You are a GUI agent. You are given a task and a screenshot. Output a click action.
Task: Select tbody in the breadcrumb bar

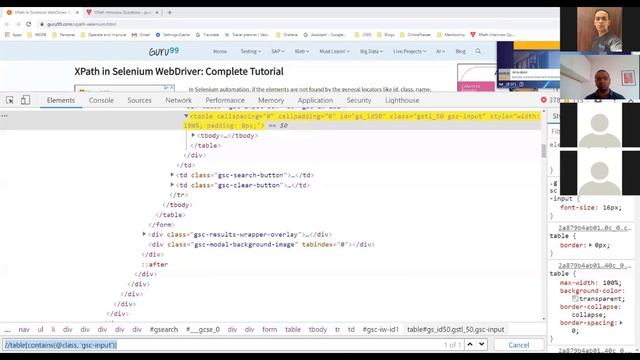point(318,329)
